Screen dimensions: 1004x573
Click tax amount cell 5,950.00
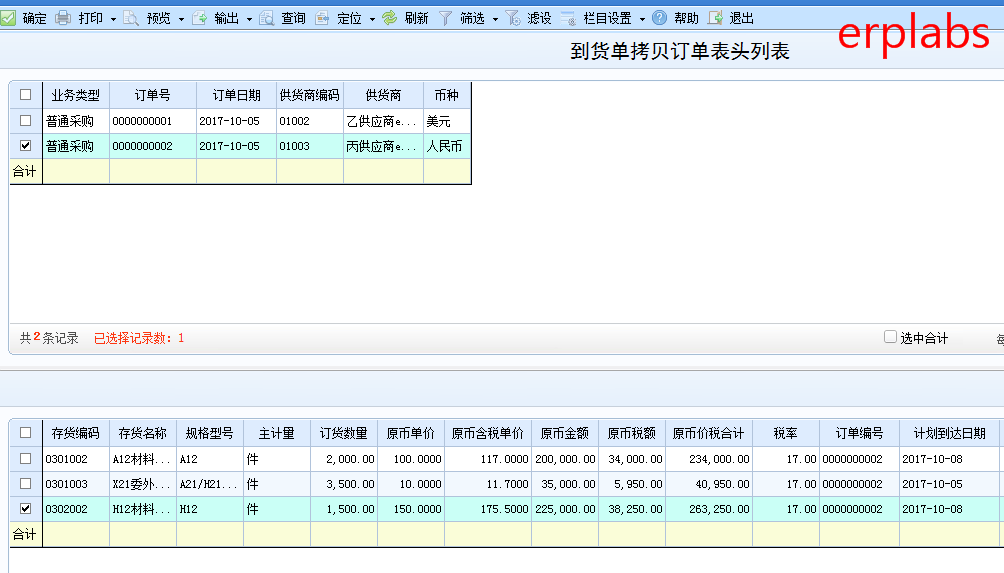[632, 484]
